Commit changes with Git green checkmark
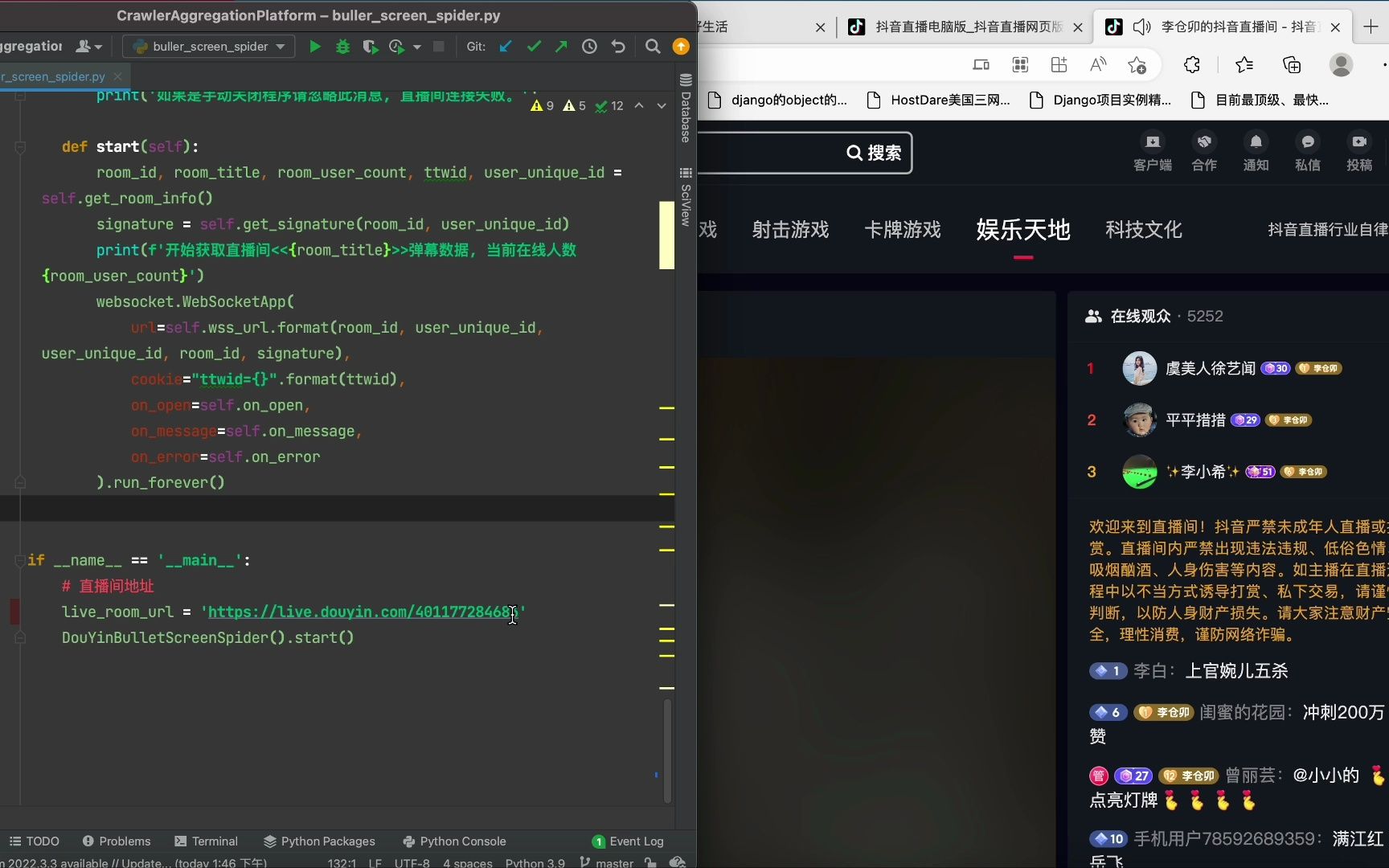 534,47
